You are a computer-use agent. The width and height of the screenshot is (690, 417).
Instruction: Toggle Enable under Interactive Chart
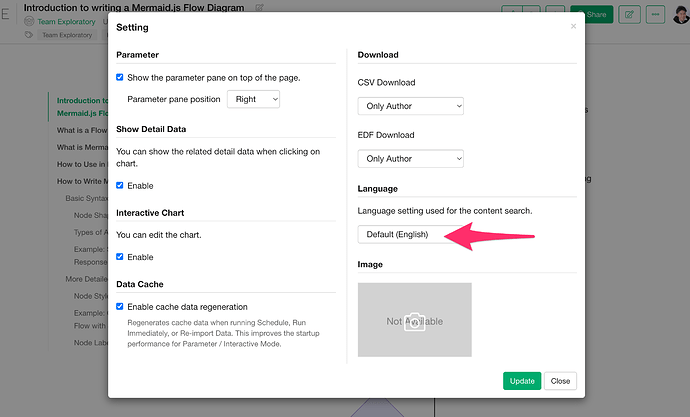[x=120, y=256]
